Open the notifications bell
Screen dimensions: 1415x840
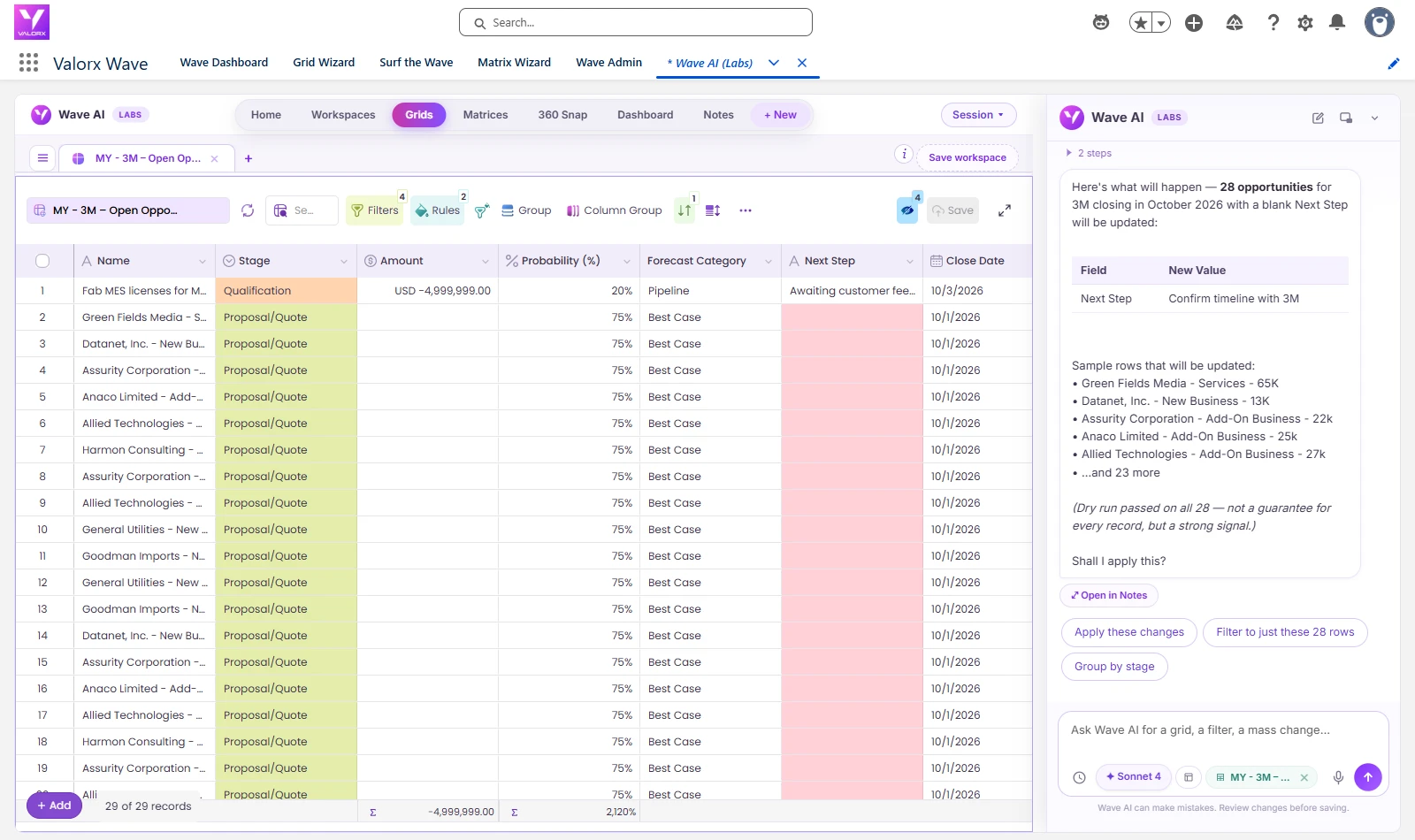pos(1337,23)
